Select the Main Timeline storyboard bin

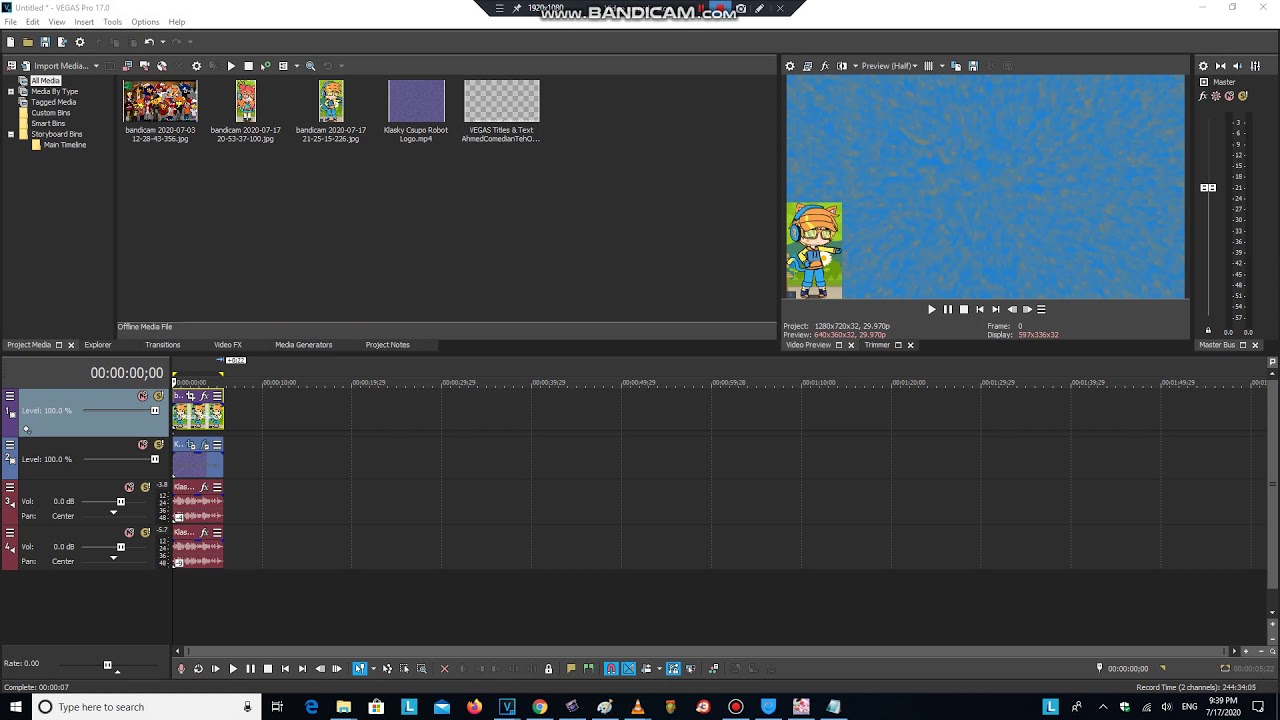click(x=65, y=145)
